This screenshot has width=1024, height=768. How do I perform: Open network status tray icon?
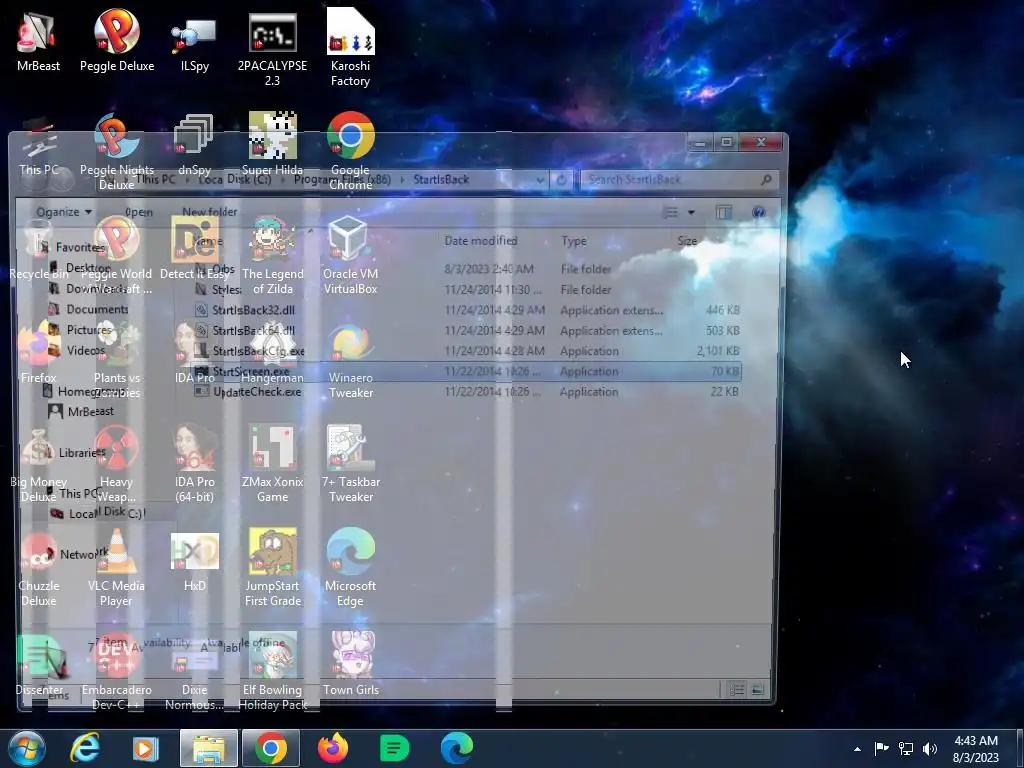[905, 748]
